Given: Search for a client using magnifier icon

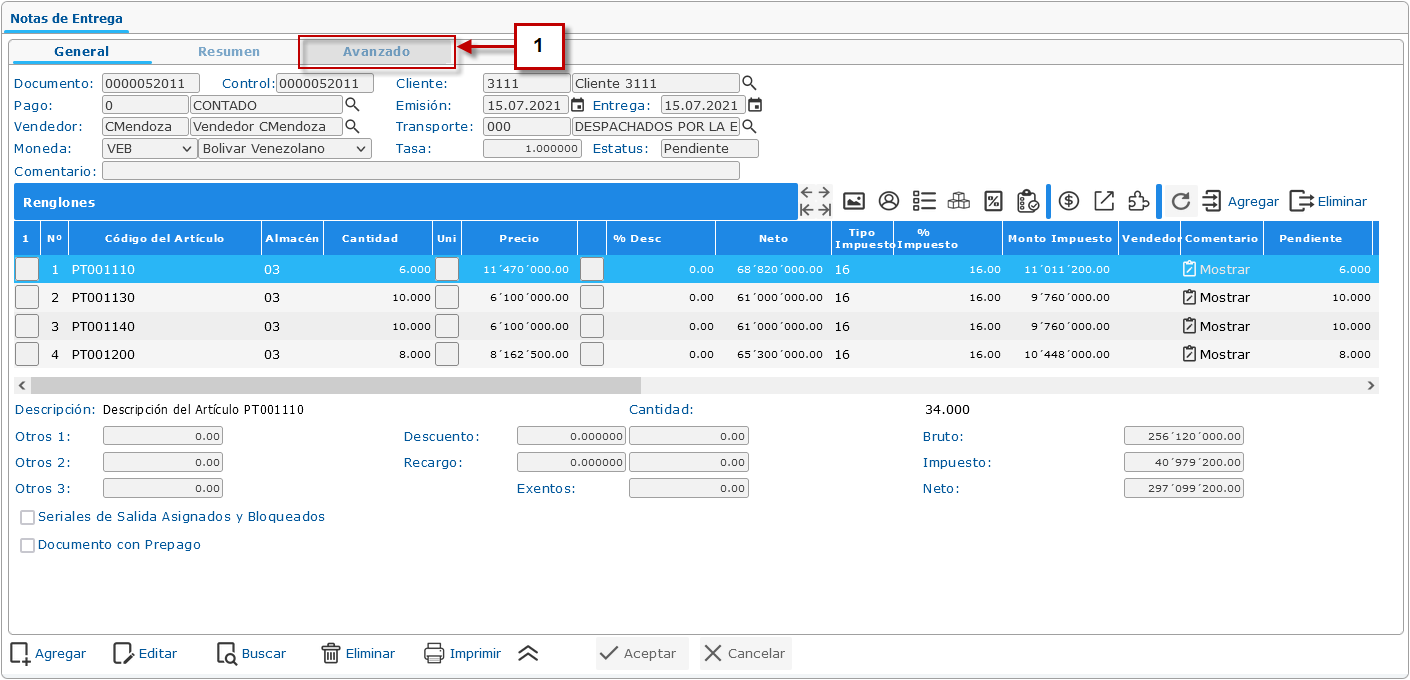Looking at the screenshot, I should (749, 83).
